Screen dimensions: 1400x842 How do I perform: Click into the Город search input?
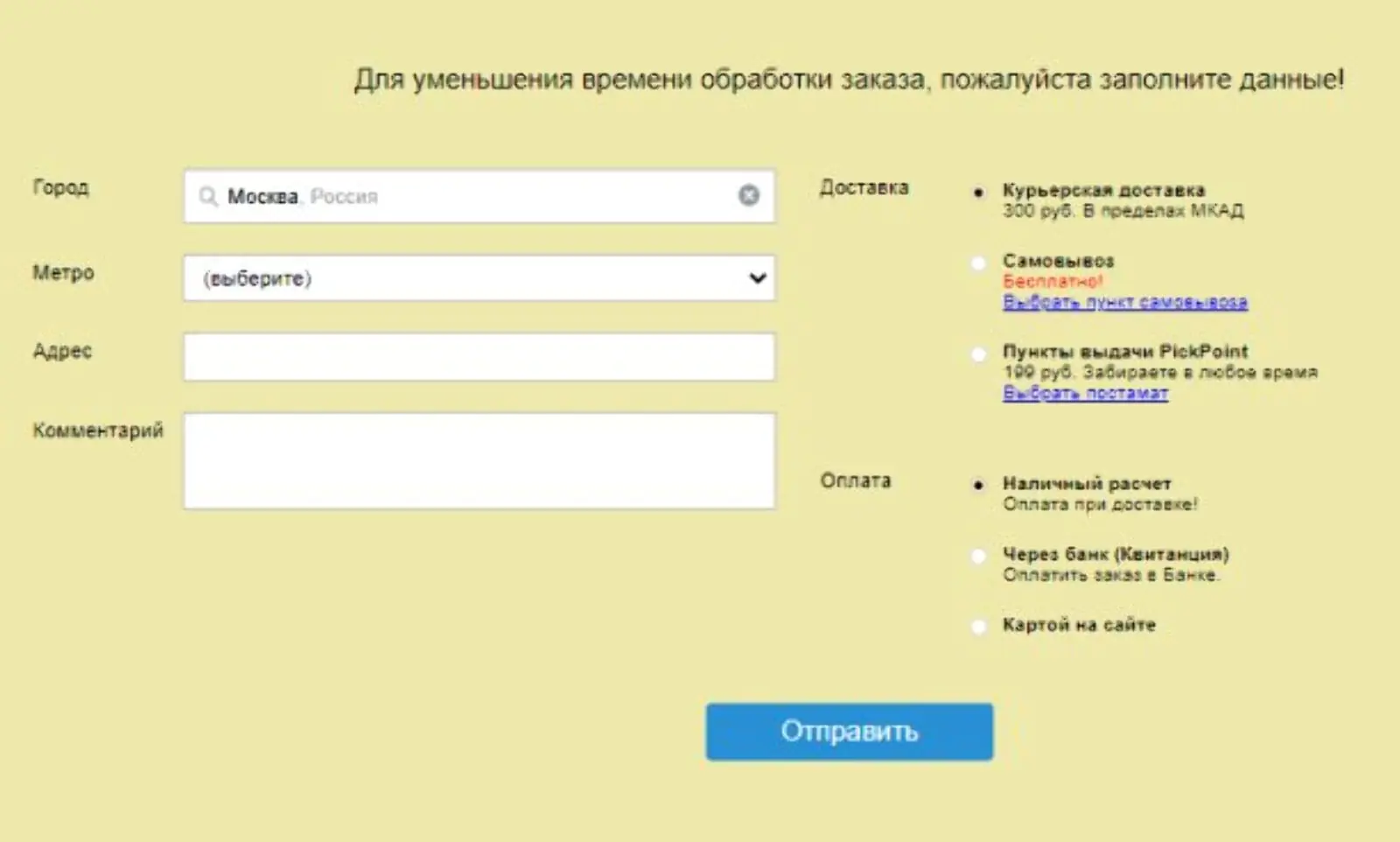pyautogui.click(x=479, y=196)
